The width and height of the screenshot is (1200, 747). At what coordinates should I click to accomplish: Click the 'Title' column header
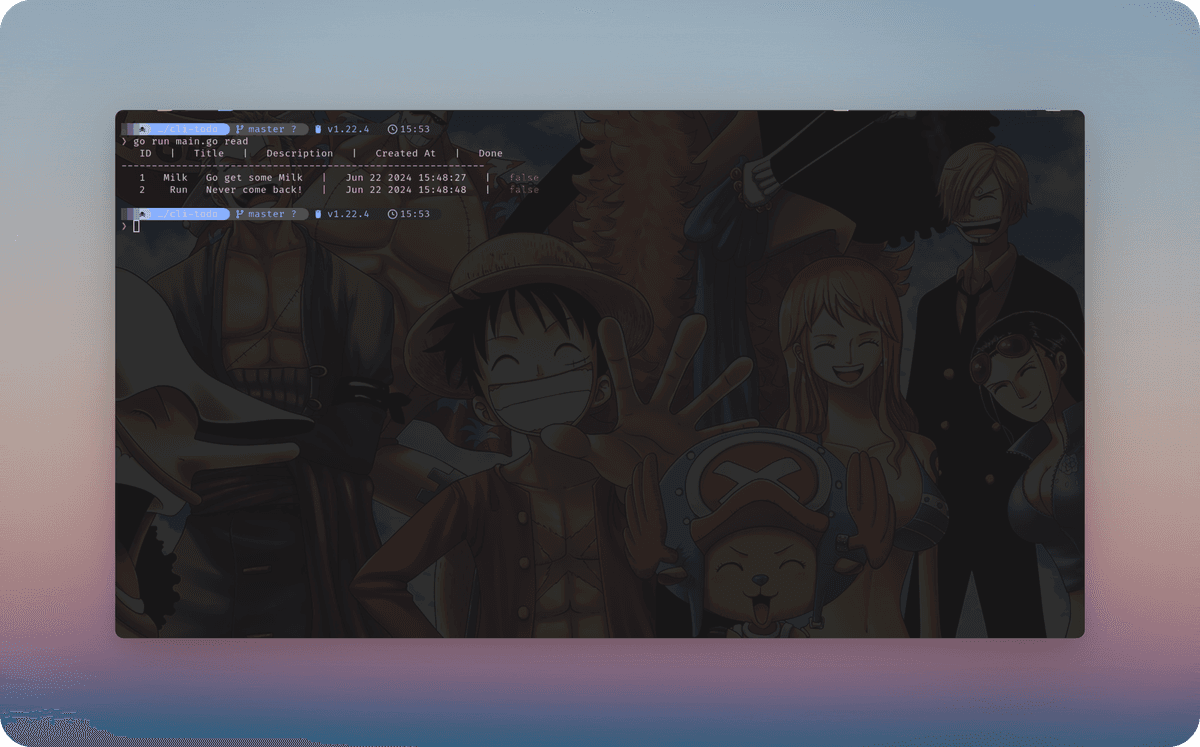(x=209, y=154)
